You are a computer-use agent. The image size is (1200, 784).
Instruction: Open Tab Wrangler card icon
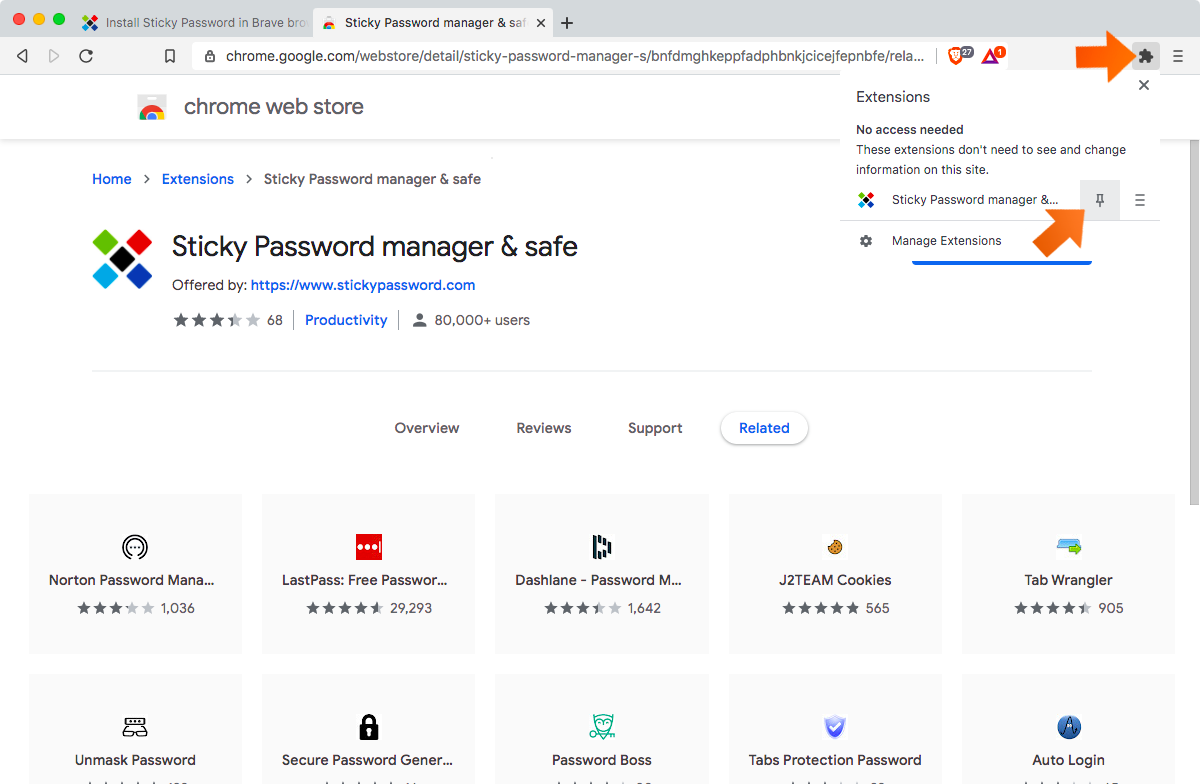(1068, 547)
